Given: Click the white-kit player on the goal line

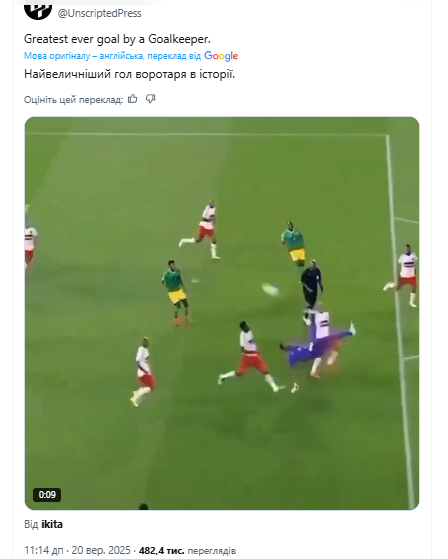Looking at the screenshot, I should coord(403,275).
